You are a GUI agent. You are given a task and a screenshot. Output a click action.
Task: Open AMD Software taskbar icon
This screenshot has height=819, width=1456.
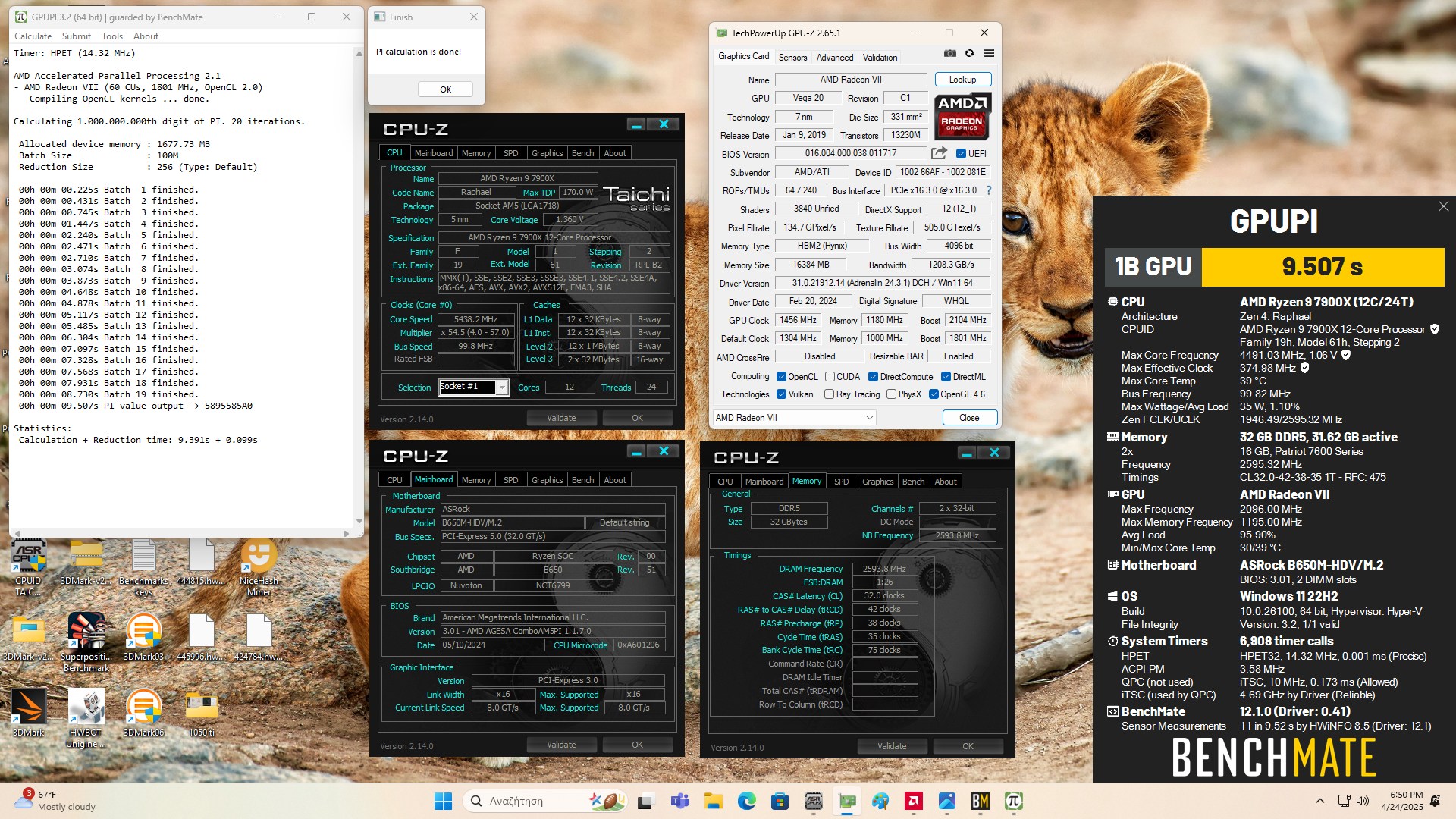pos(913,801)
